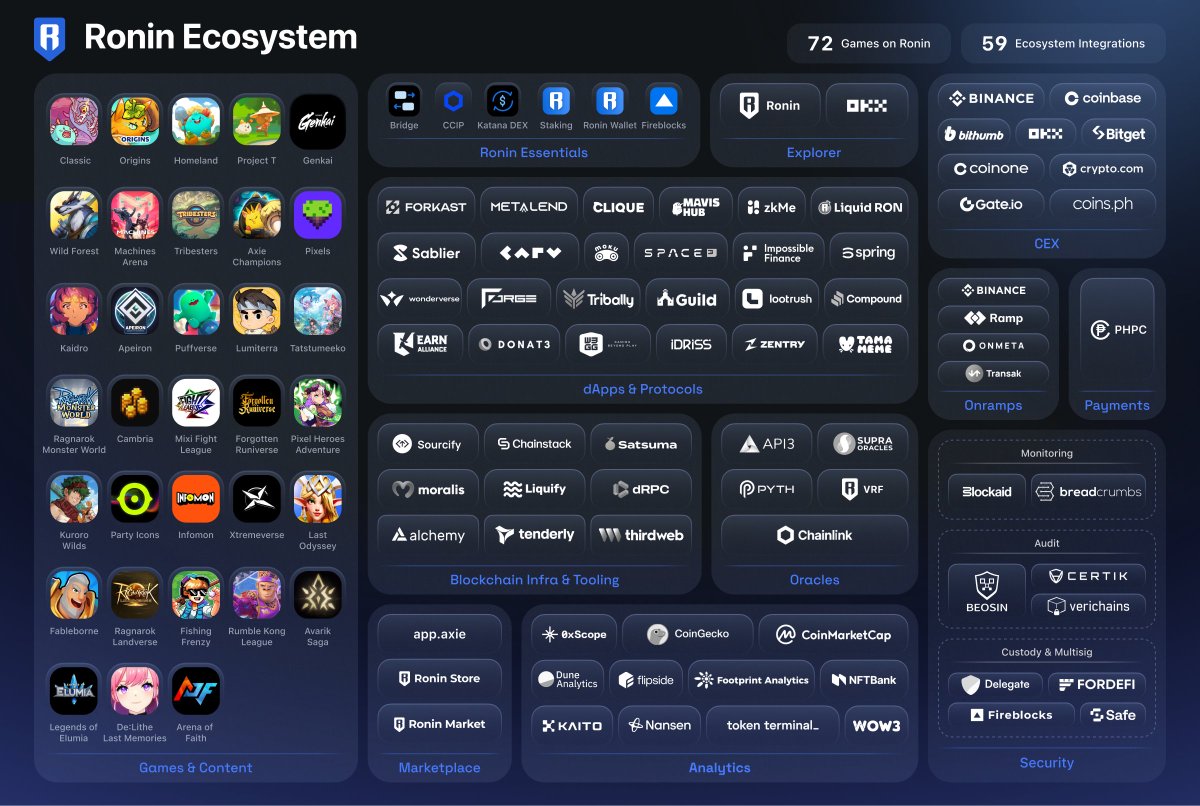
Task: Click the CoinGecko analytics card
Action: (x=688, y=634)
